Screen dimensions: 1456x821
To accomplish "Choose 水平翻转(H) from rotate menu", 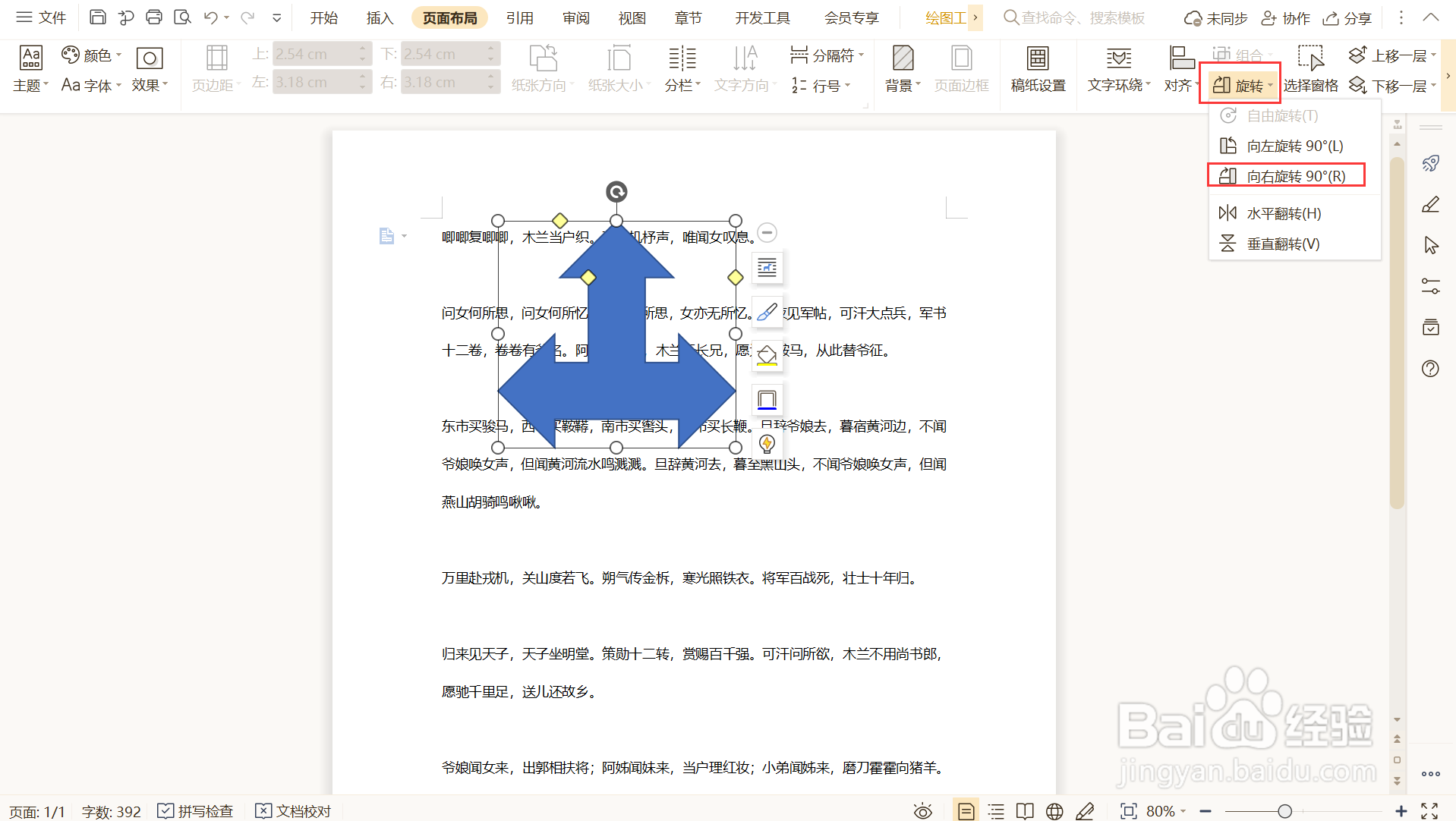I will 1294,213.
